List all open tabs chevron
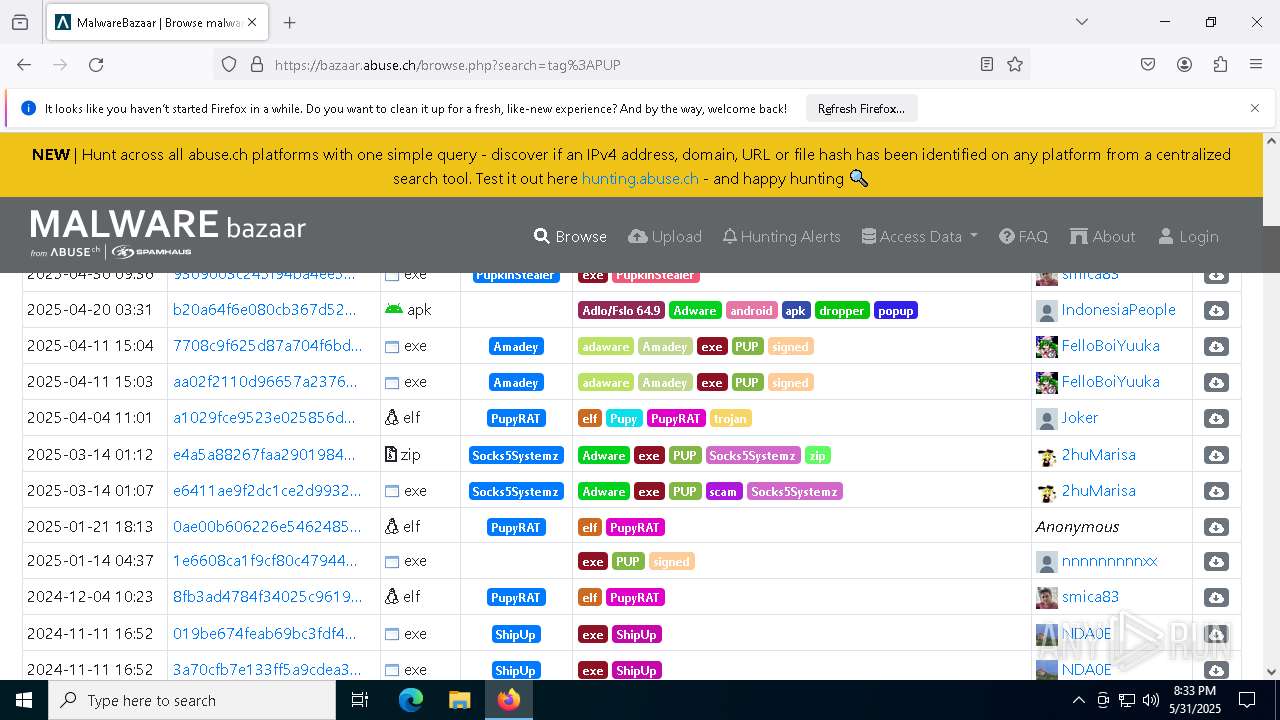 [1081, 22]
